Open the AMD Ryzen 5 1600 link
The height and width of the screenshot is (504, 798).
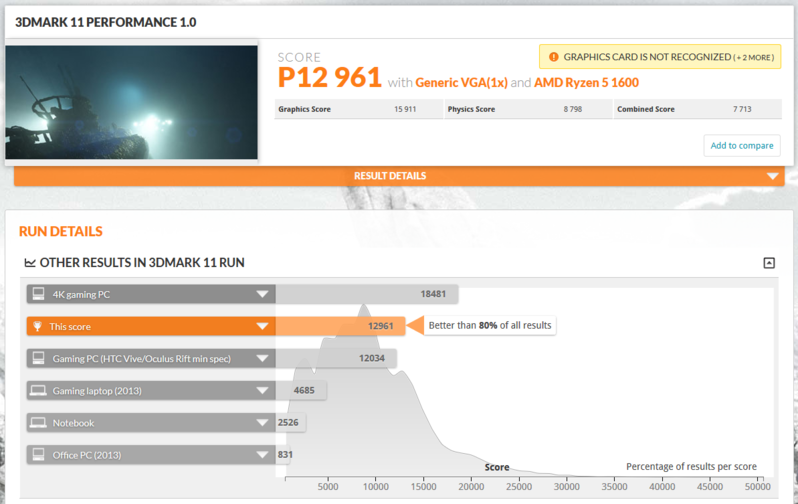pos(587,83)
